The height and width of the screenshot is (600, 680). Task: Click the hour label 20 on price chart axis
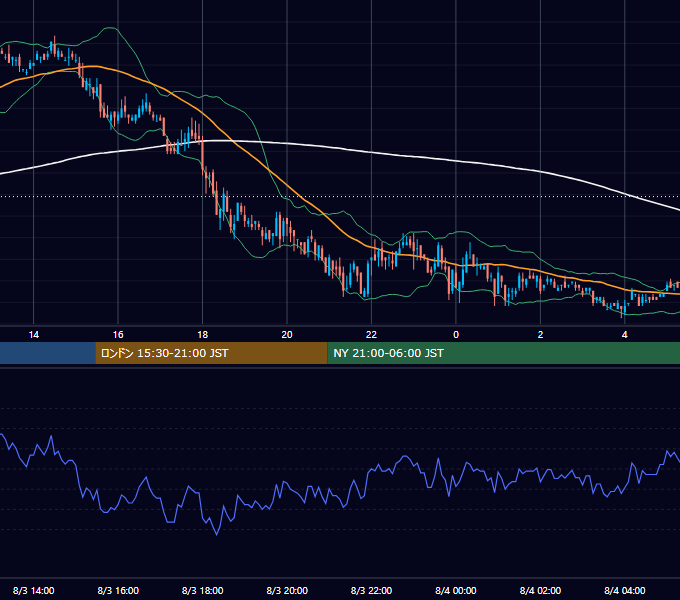point(287,335)
